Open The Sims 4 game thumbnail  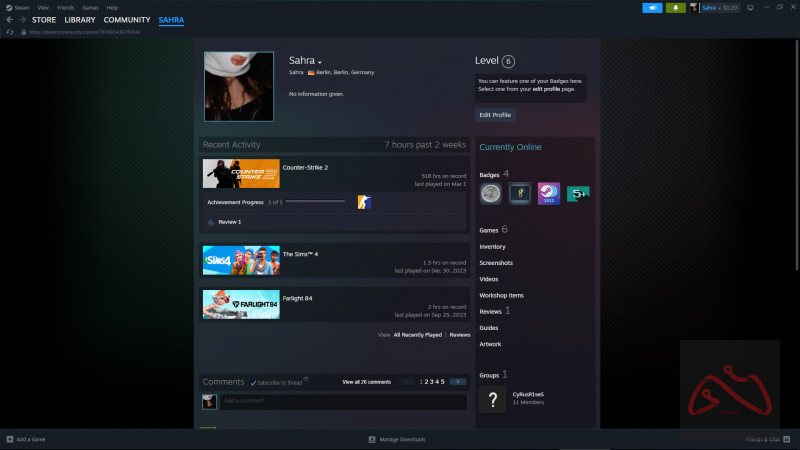click(x=241, y=260)
